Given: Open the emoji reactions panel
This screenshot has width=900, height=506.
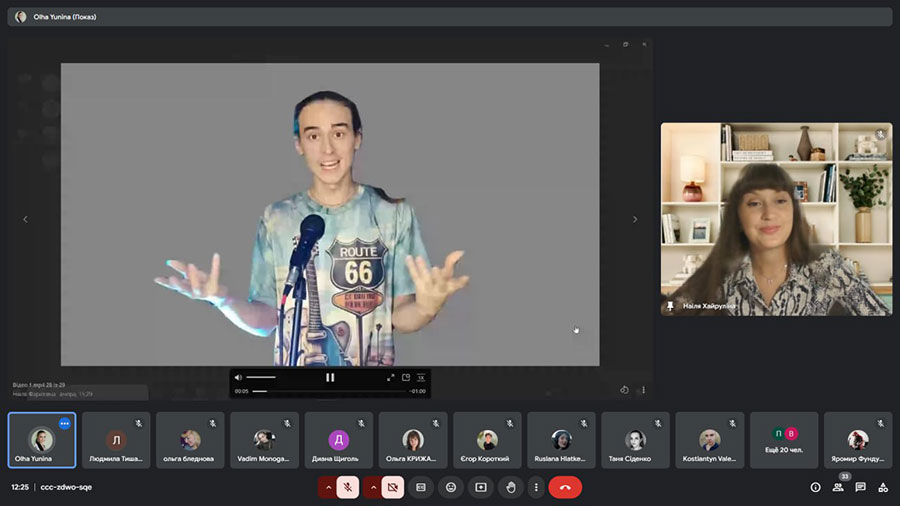Looking at the screenshot, I should coord(451,487).
